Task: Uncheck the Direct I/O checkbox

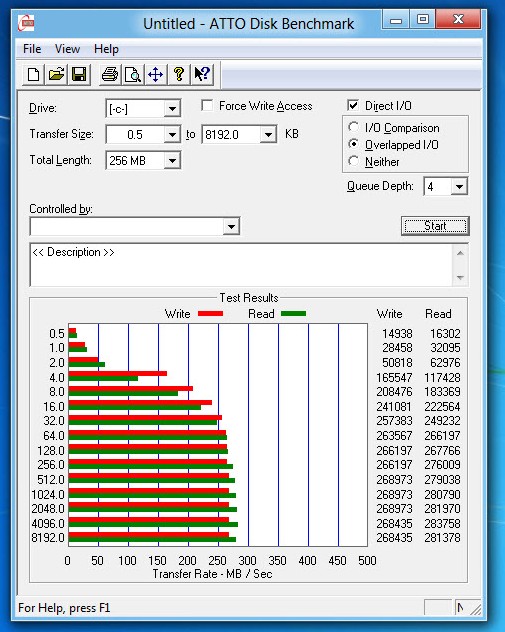Action: (353, 106)
